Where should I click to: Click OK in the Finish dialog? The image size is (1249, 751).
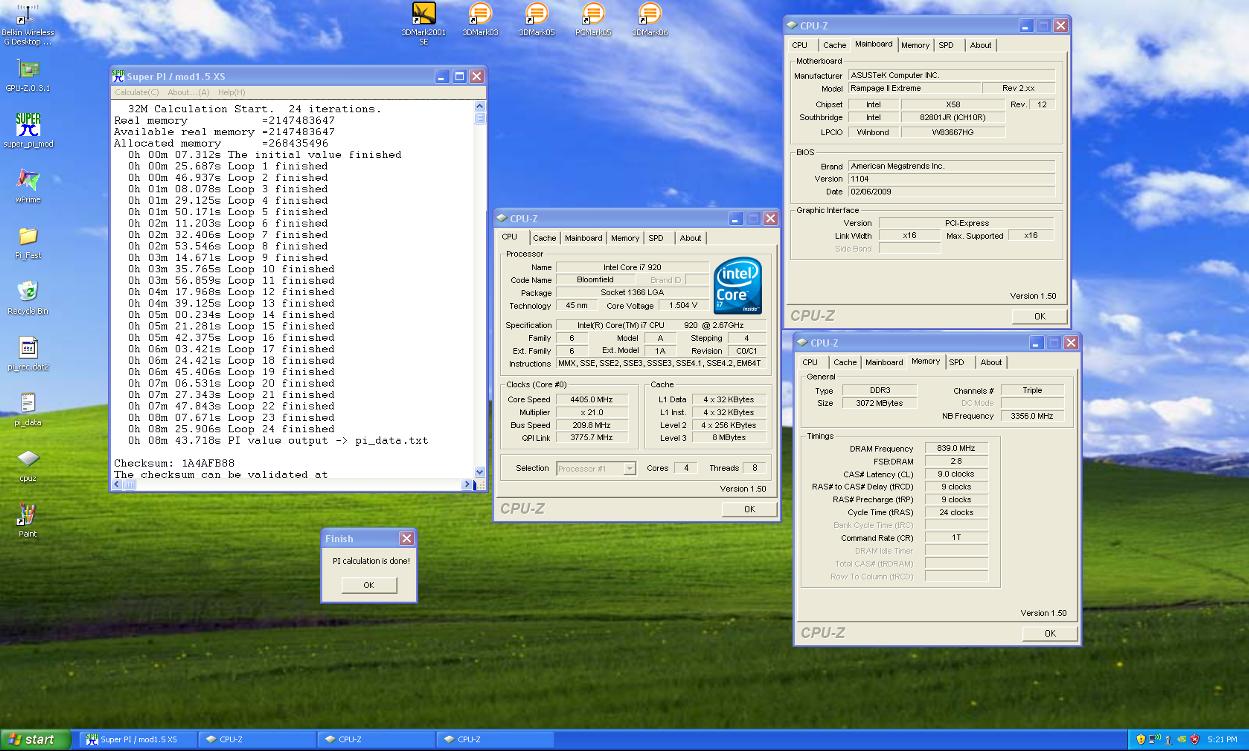[369, 585]
